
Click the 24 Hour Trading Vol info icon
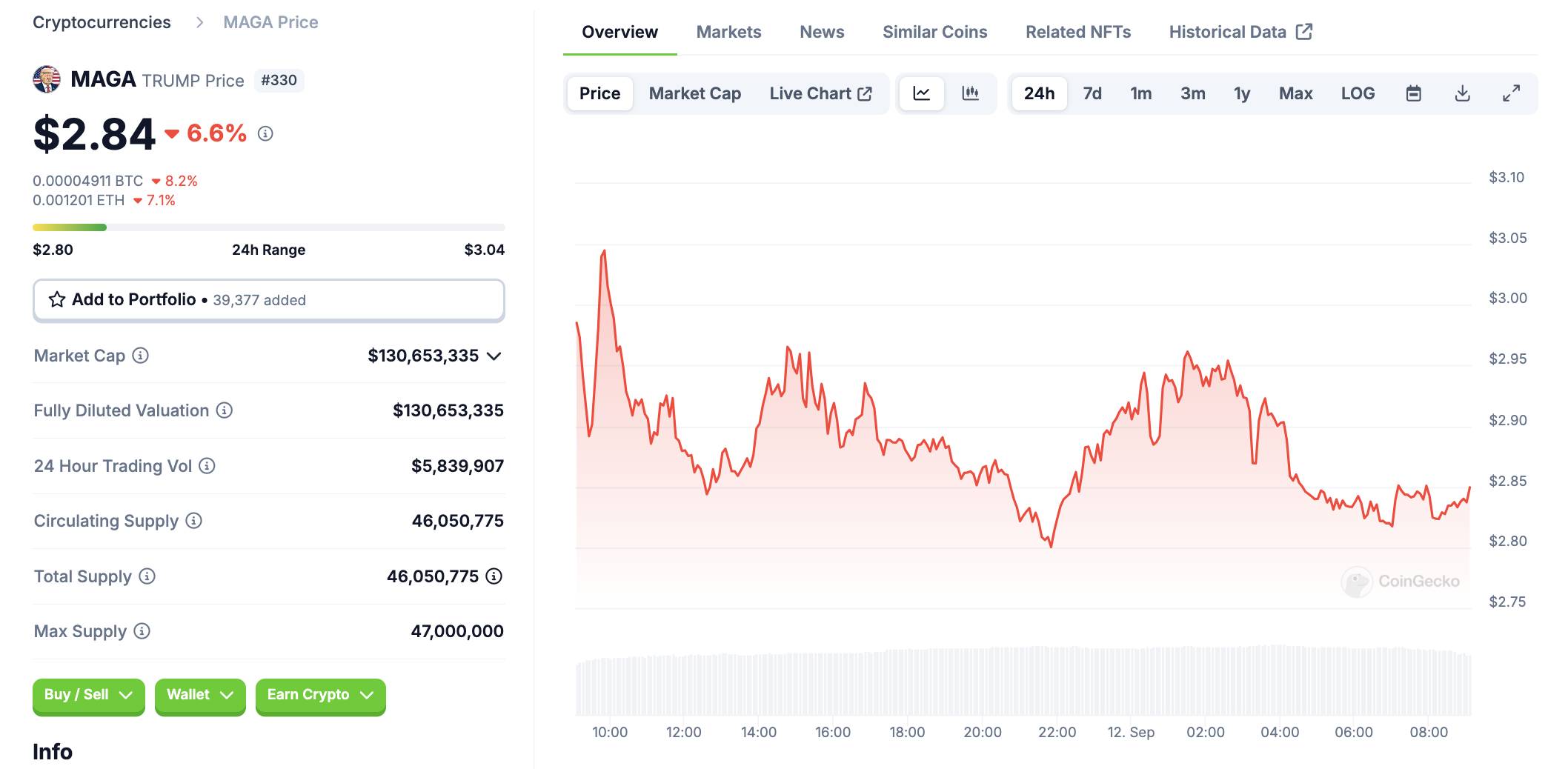tap(207, 466)
